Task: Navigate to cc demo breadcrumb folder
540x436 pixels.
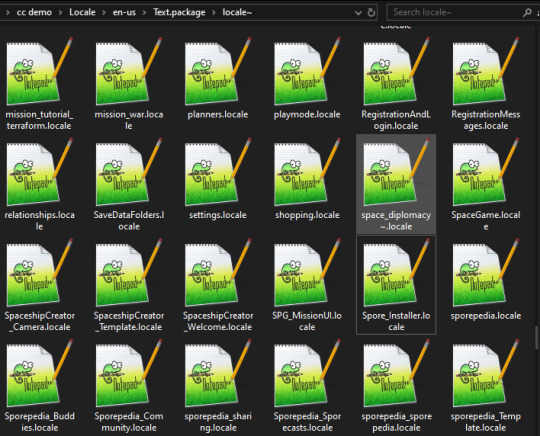Action: coord(34,12)
